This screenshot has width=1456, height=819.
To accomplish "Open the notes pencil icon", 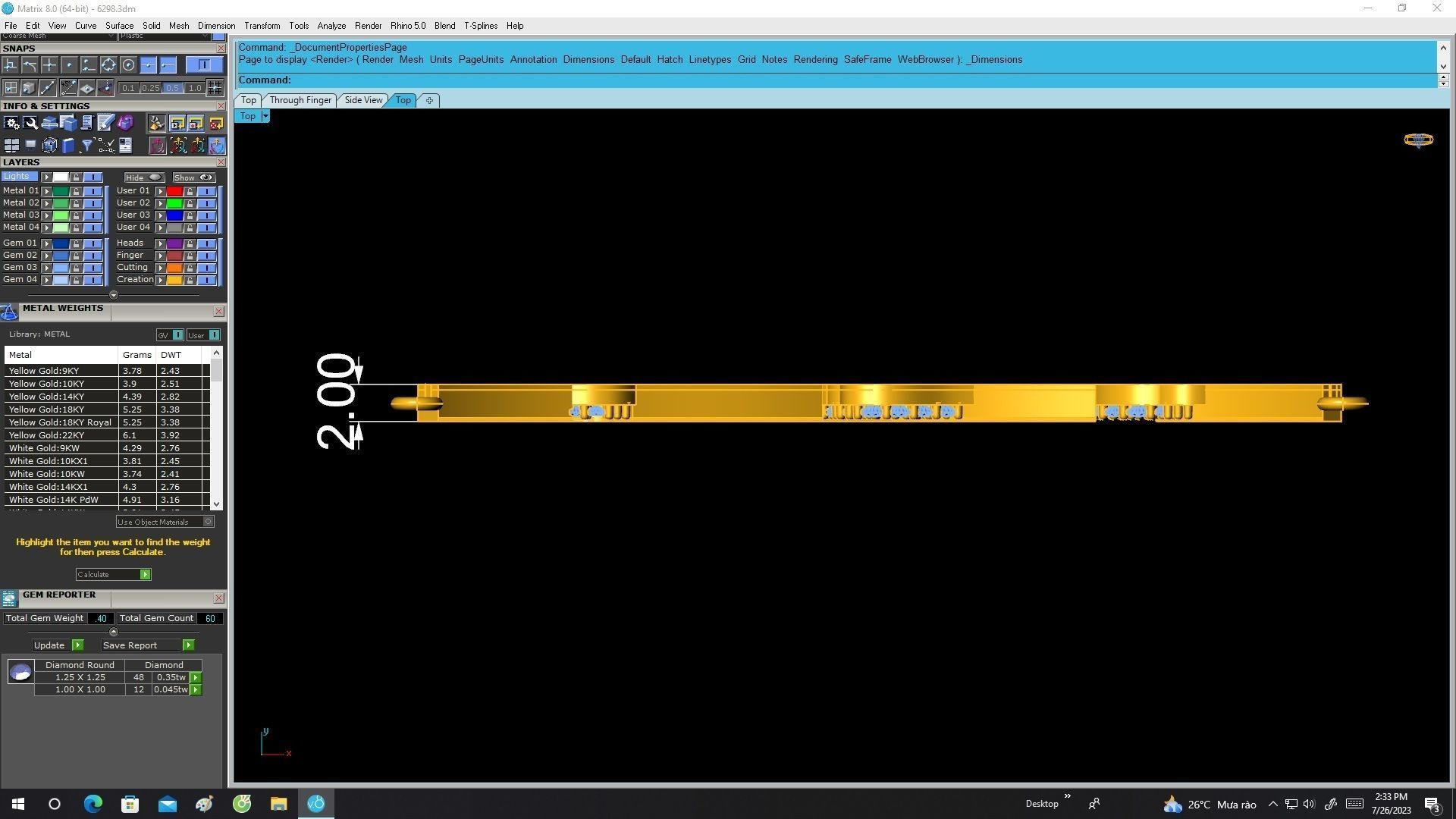I will pos(105,123).
